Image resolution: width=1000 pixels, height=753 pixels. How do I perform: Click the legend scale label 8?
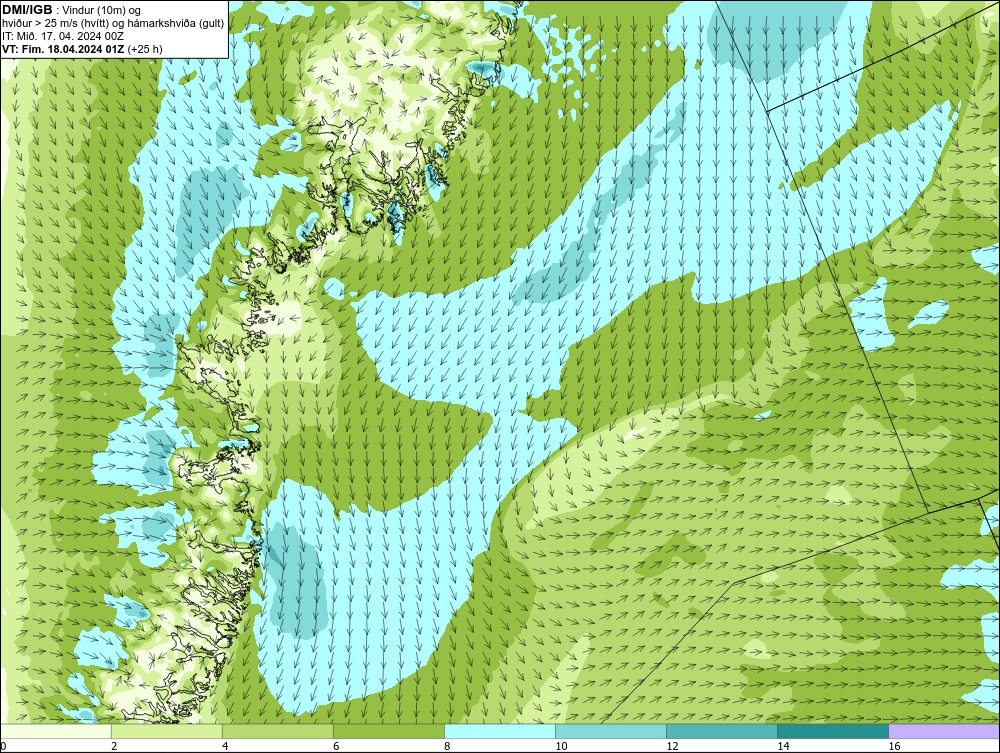447,746
